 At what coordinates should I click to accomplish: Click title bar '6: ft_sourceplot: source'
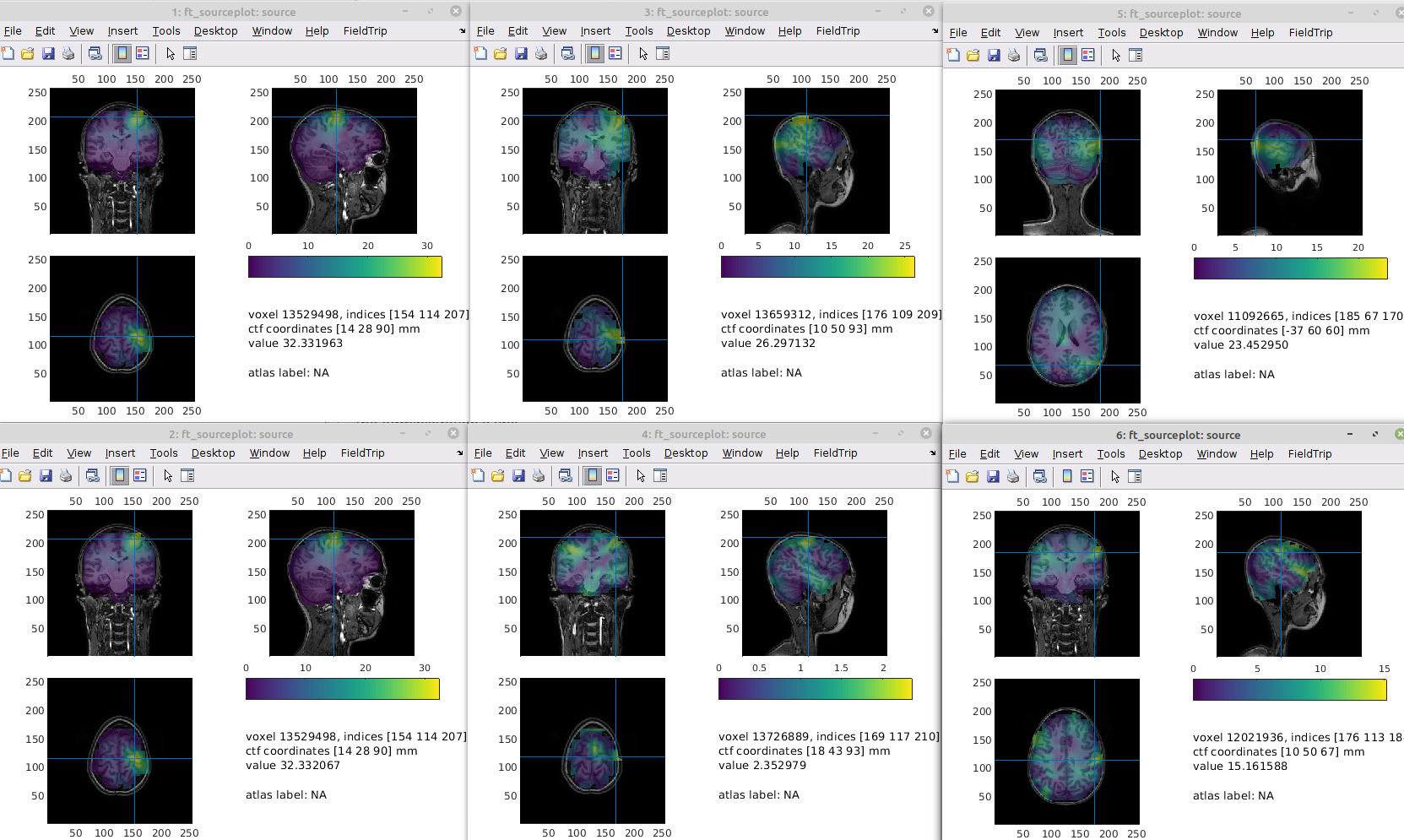tap(1179, 435)
